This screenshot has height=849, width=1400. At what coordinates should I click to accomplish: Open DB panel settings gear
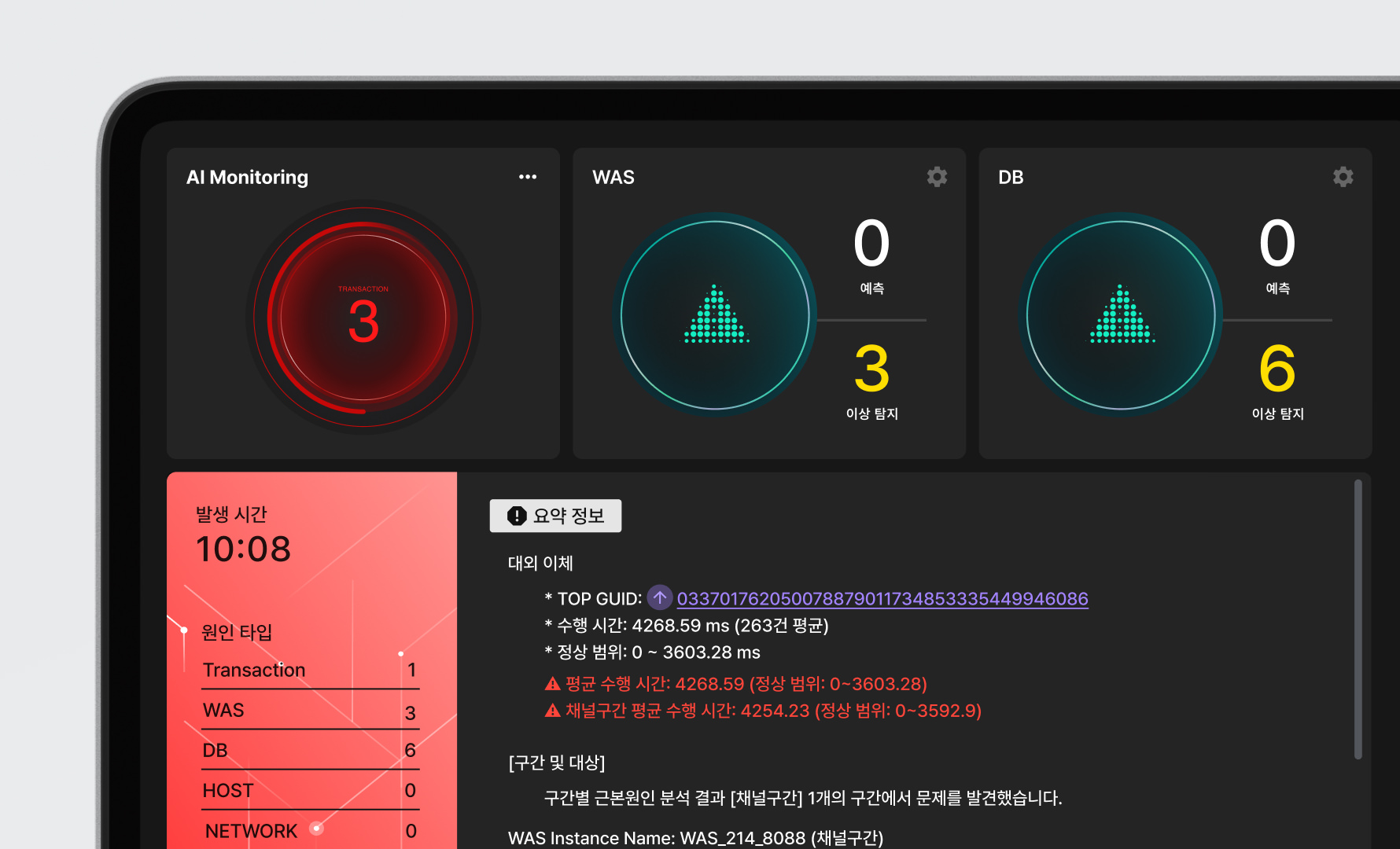[x=1343, y=177]
